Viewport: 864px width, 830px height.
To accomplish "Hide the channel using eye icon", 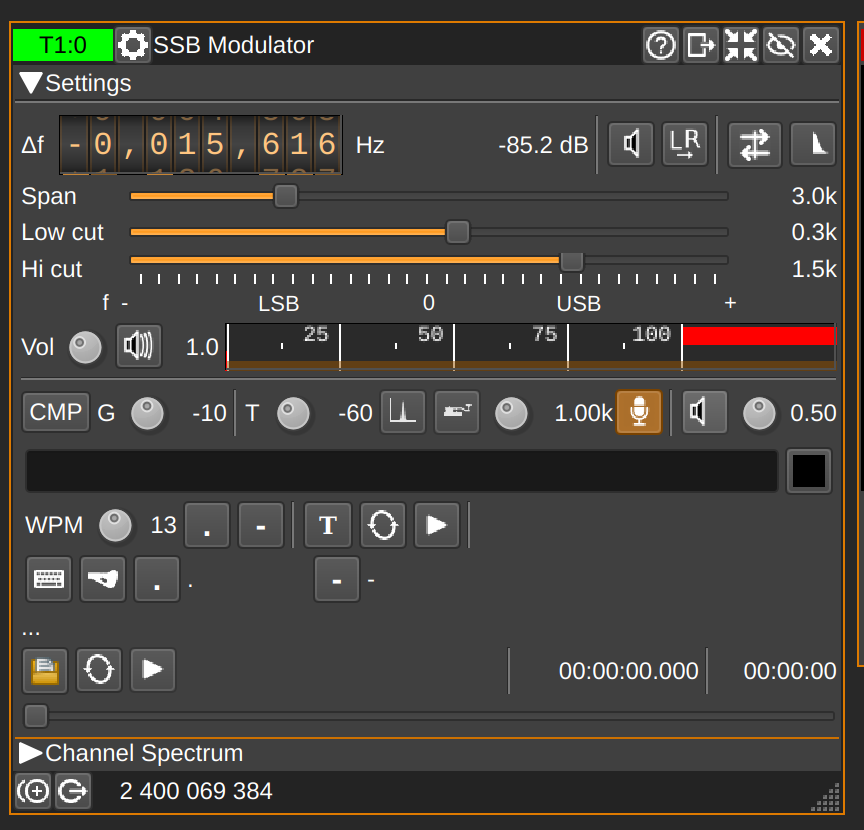I will 780,45.
